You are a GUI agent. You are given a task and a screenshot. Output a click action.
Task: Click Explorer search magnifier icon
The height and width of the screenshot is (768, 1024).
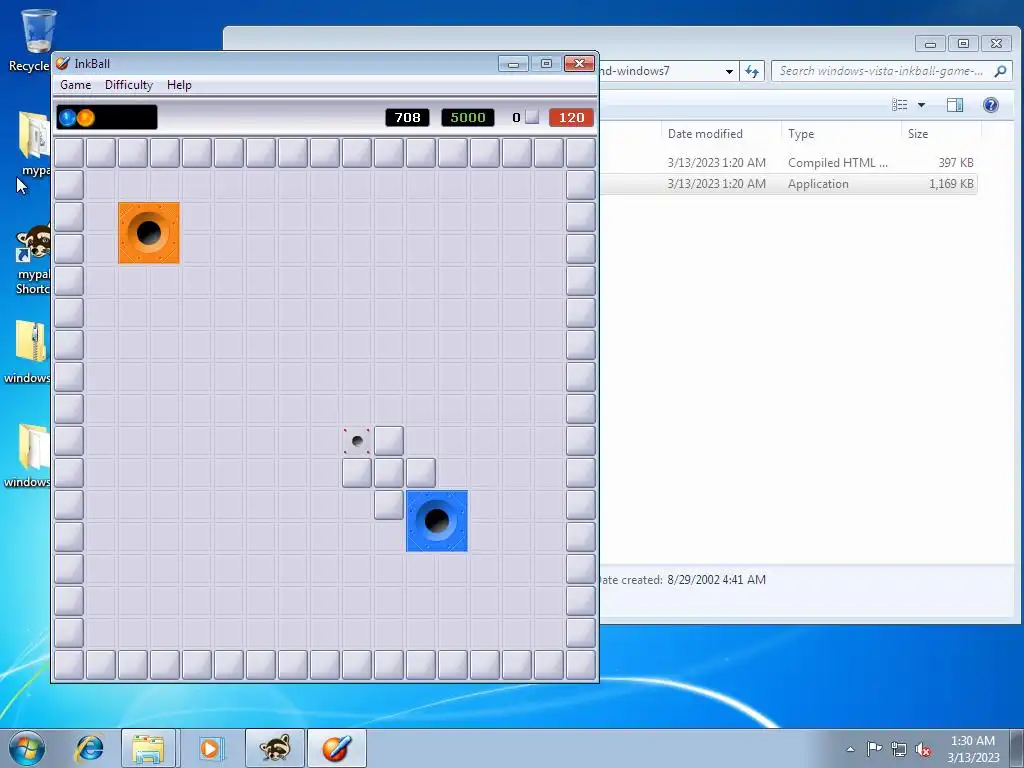pos(1000,71)
